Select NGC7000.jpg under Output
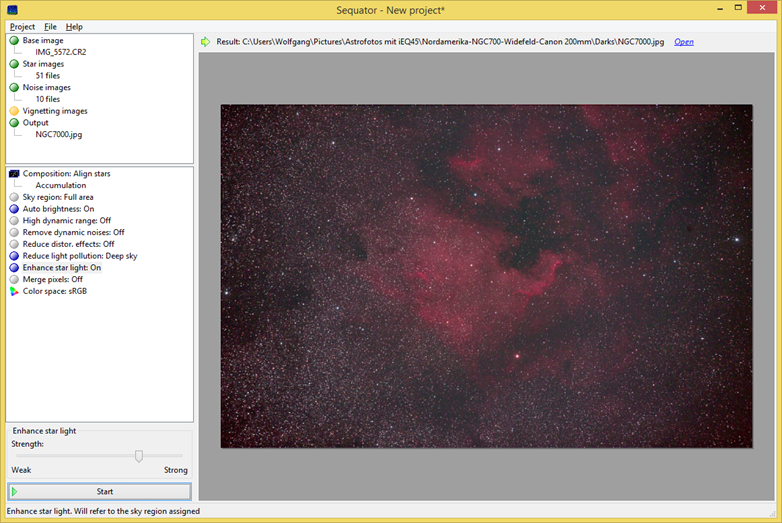The width and height of the screenshot is (782, 523). [x=58, y=135]
